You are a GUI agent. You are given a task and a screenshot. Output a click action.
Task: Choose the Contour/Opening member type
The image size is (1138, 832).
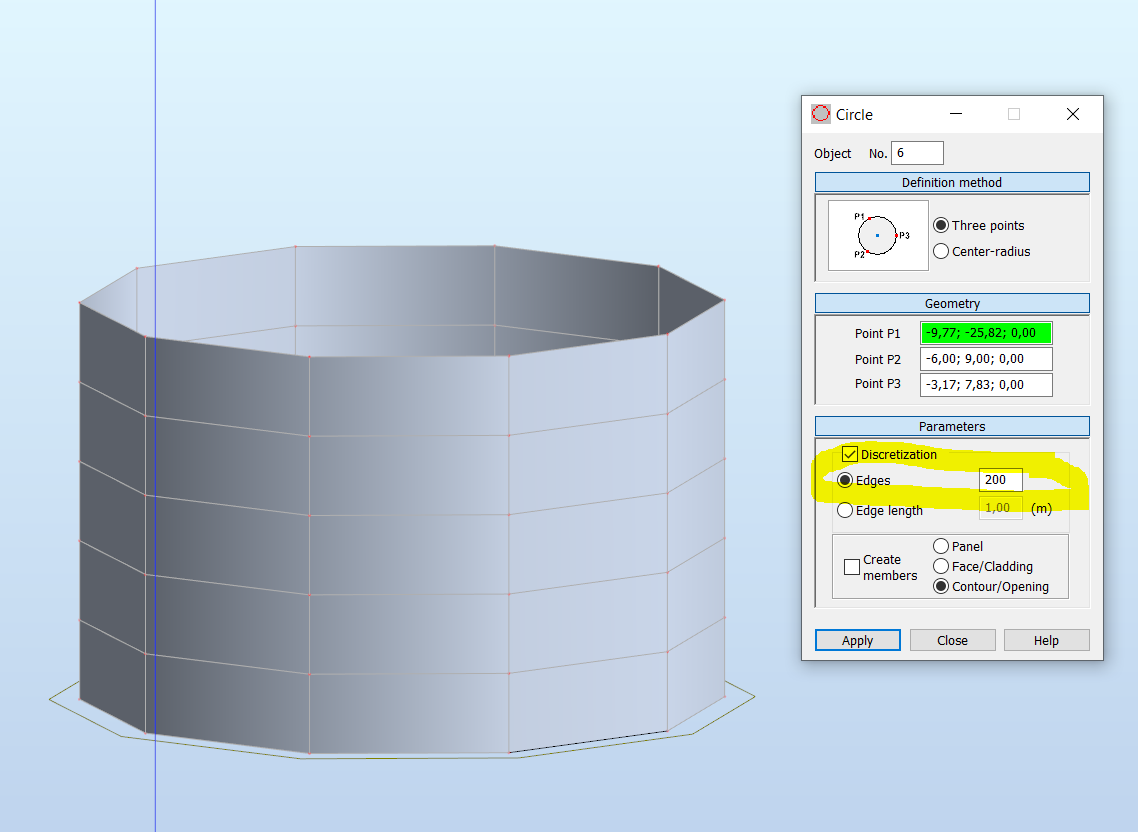click(940, 586)
